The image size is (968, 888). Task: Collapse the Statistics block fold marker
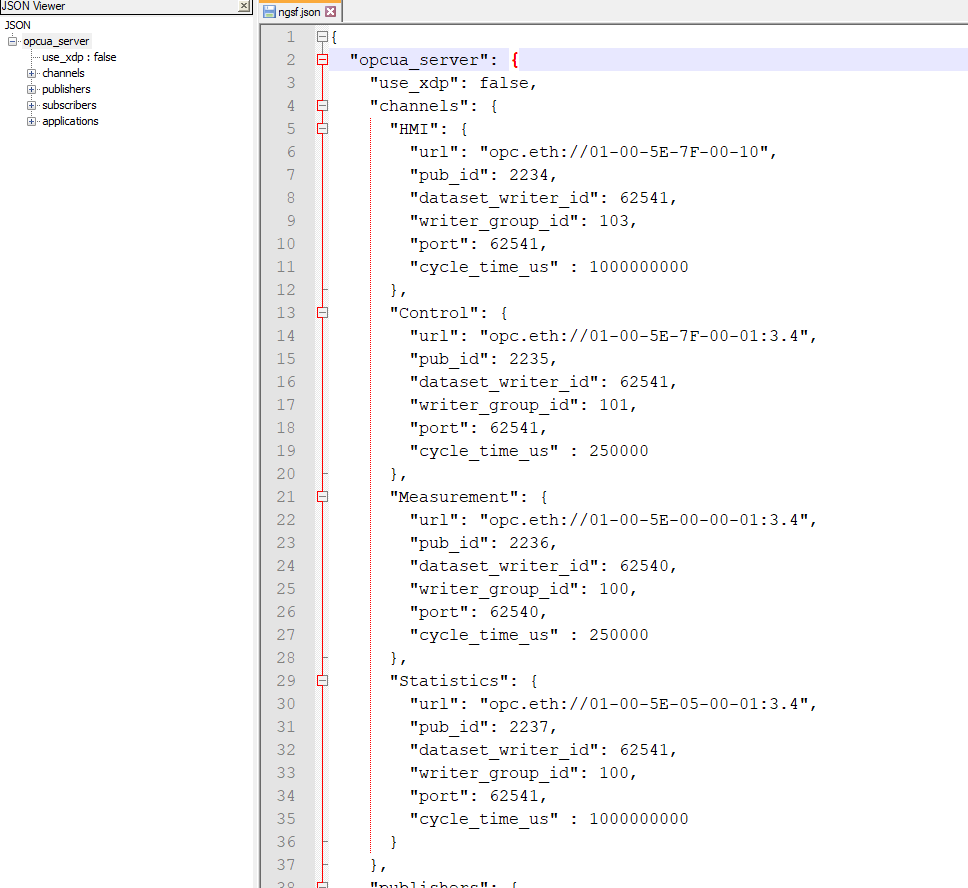tap(322, 681)
